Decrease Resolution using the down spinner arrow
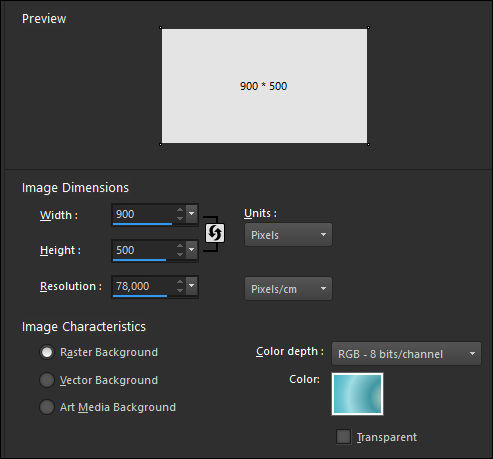This screenshot has width=493, height=459. pos(180,290)
